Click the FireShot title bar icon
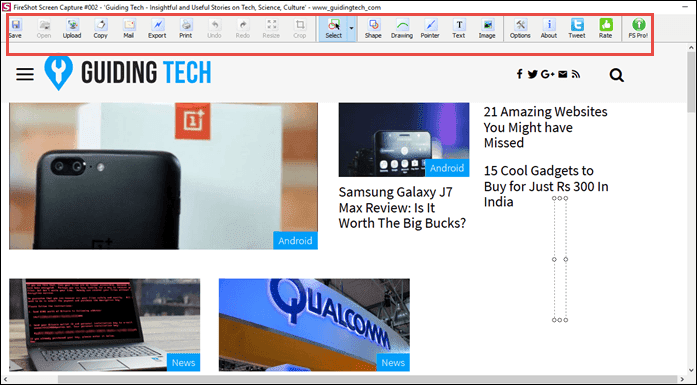The height and width of the screenshot is (385, 697). pyautogui.click(x=6, y=7)
